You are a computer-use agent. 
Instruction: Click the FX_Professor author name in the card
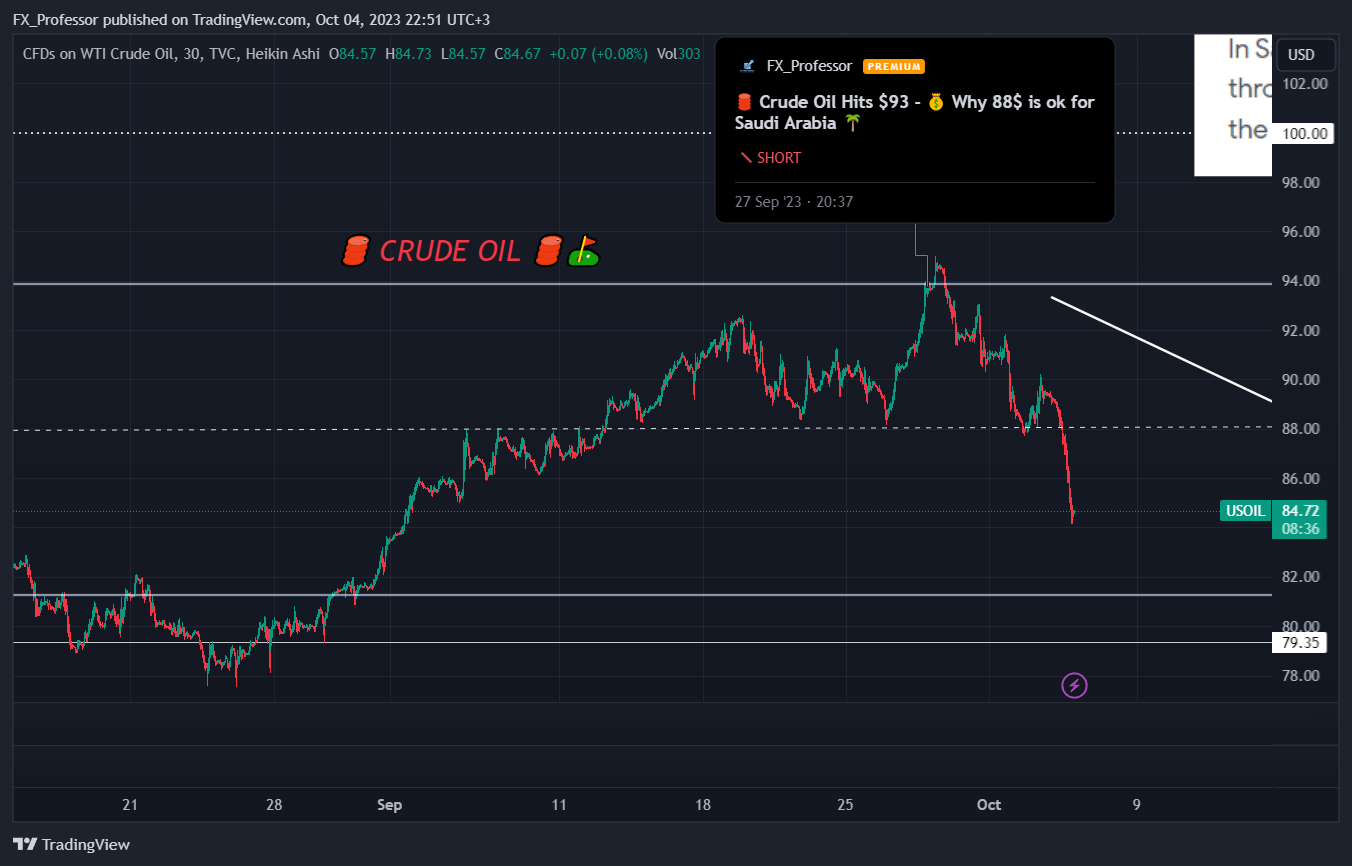[x=809, y=66]
